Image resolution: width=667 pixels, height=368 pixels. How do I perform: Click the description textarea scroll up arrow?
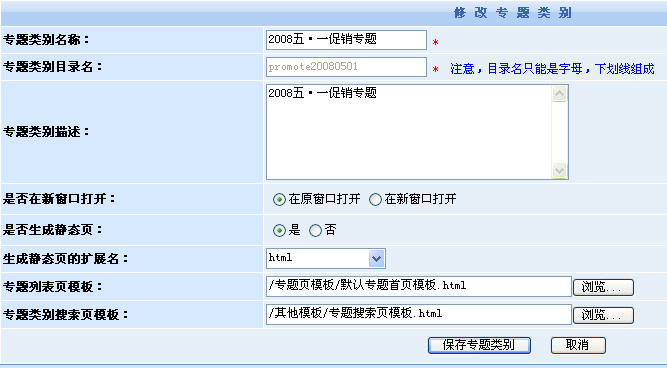[x=559, y=94]
